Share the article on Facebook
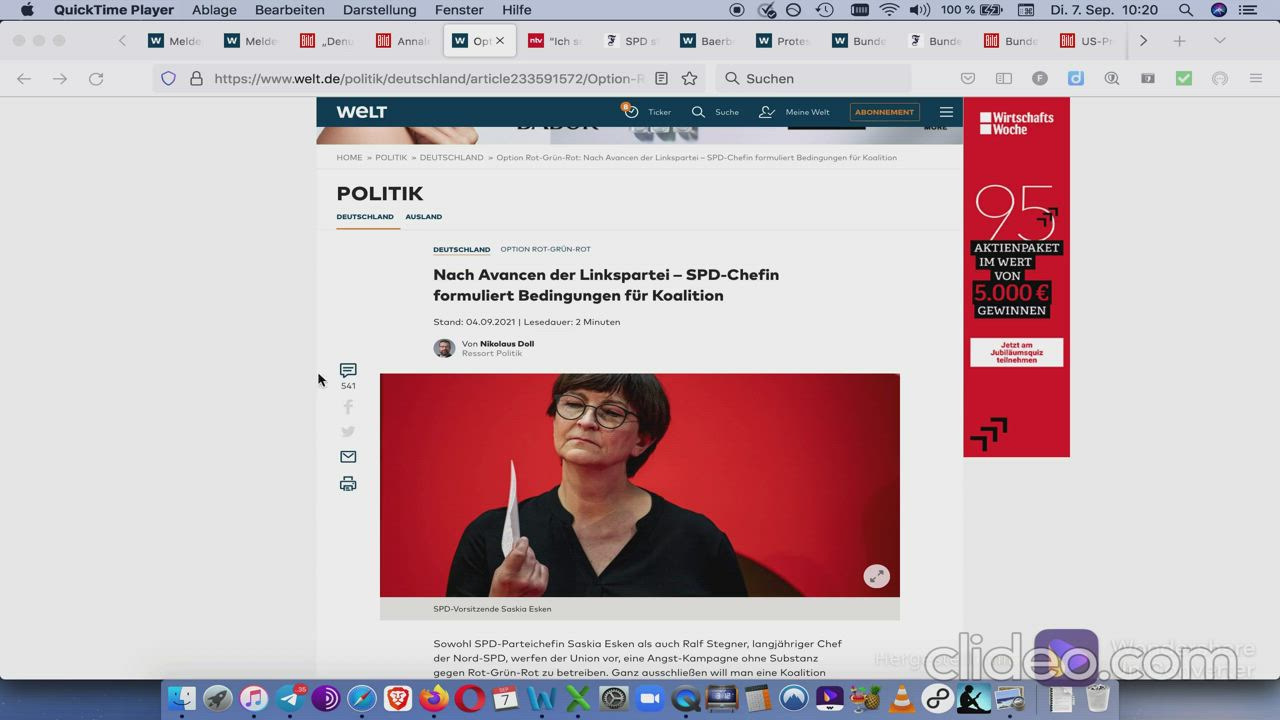 348,407
